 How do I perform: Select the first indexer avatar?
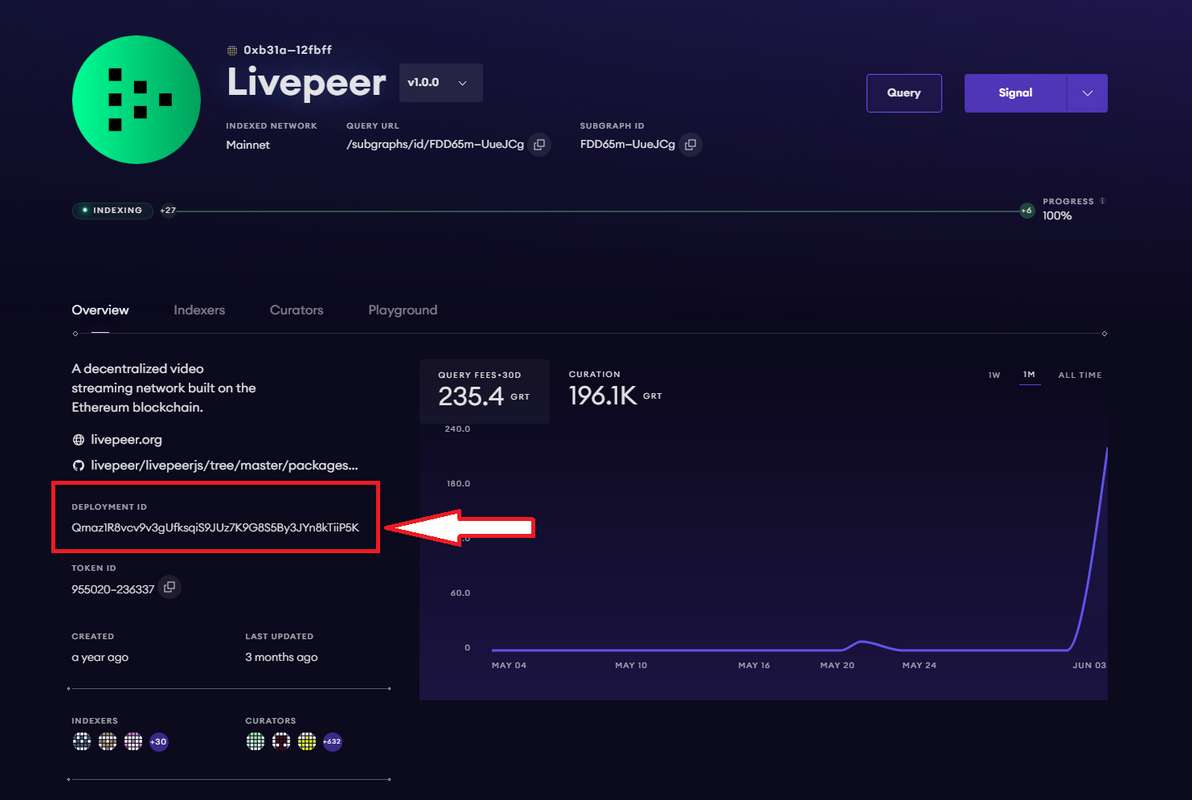point(81,741)
